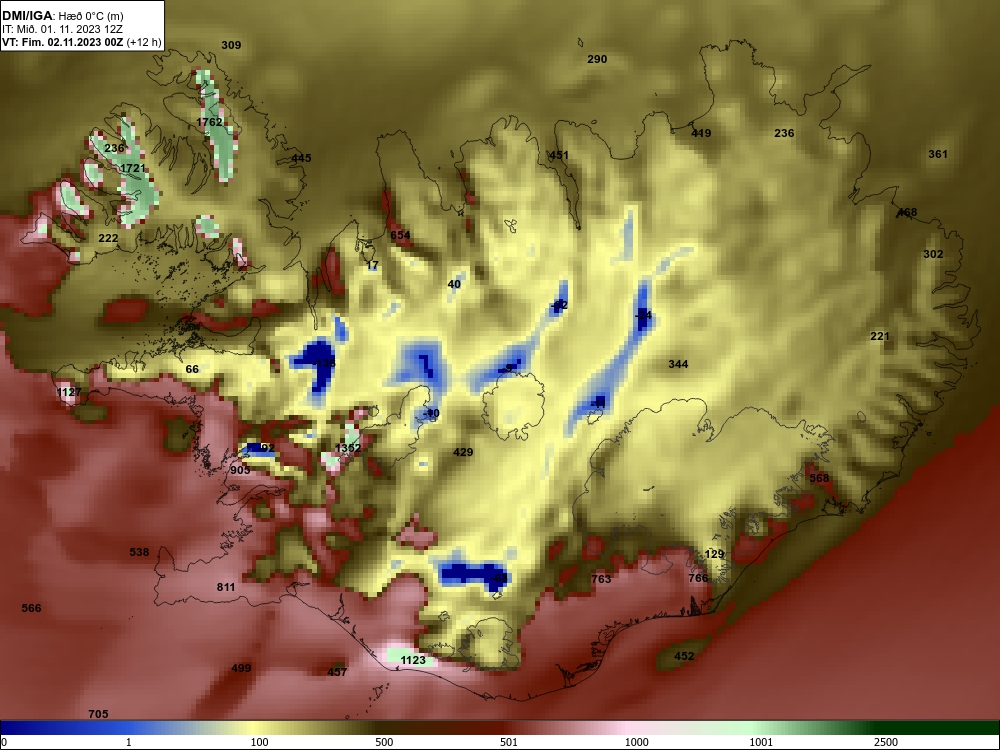Click the '100' tick on the color scale
The width and height of the screenshot is (1000, 750).
tap(260, 742)
